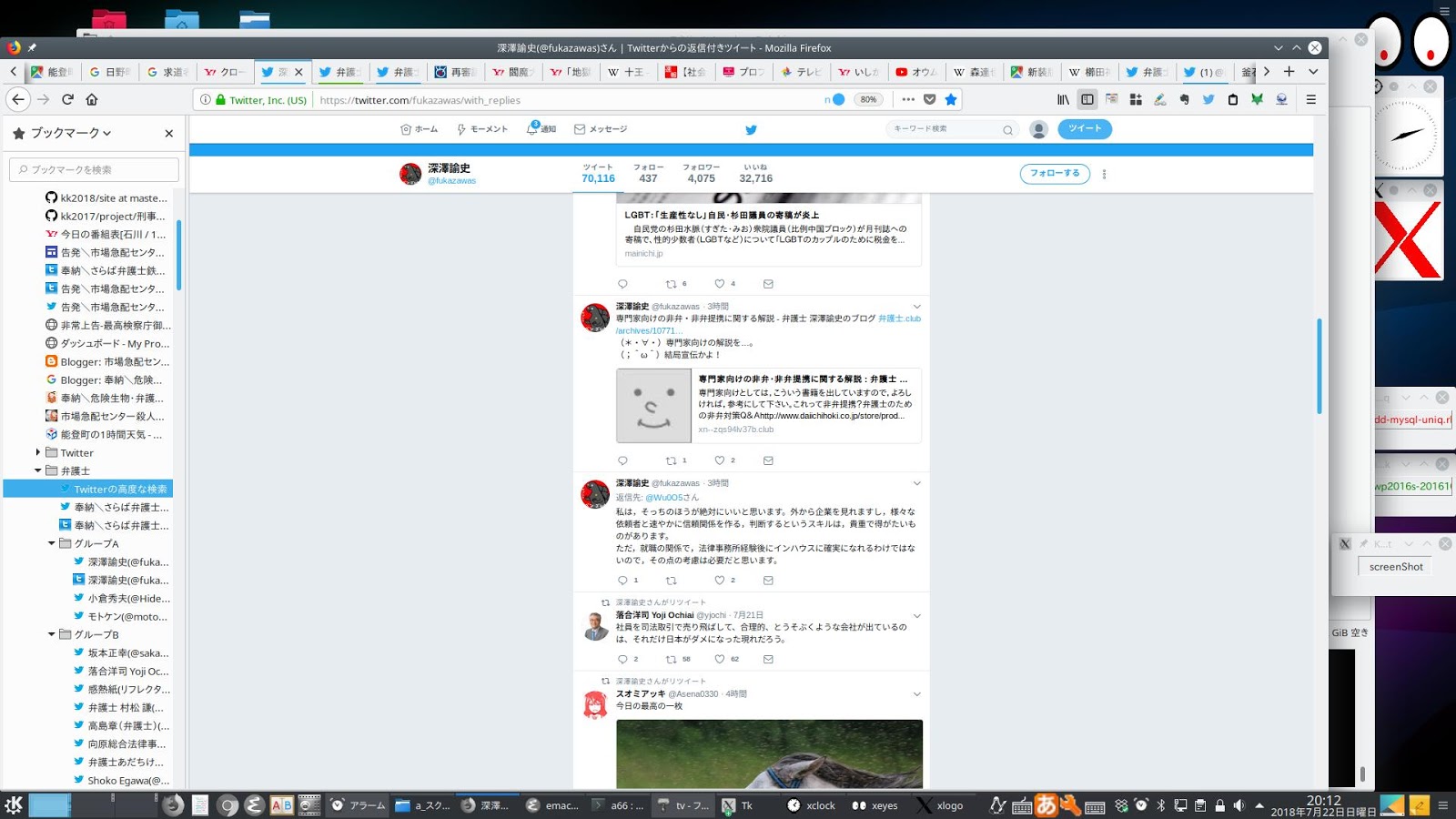View いいね 32,716 count
The height and width of the screenshot is (819, 1456).
(755, 173)
